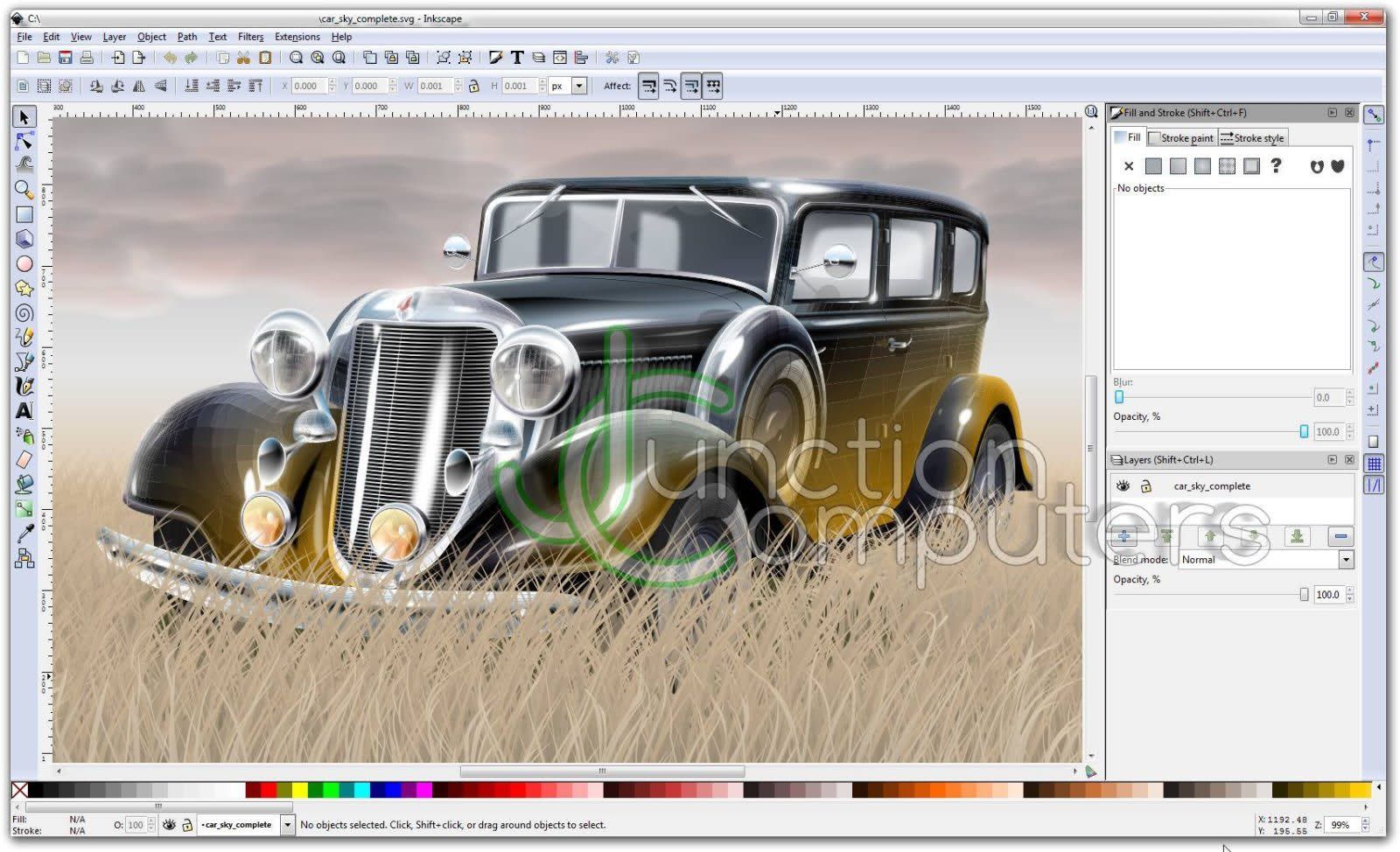Click unset paint question mark button
This screenshot has width=1400, height=852.
1276,165
